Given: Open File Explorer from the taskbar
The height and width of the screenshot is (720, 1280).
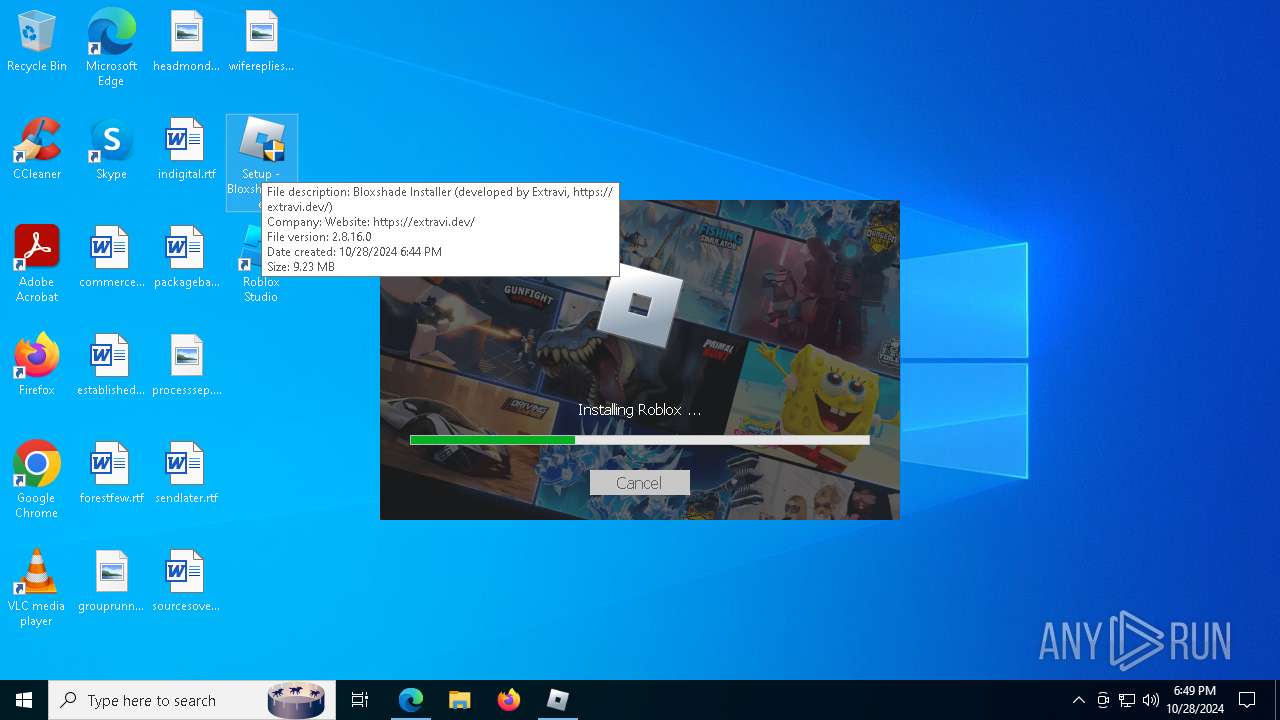Looking at the screenshot, I should coord(460,700).
